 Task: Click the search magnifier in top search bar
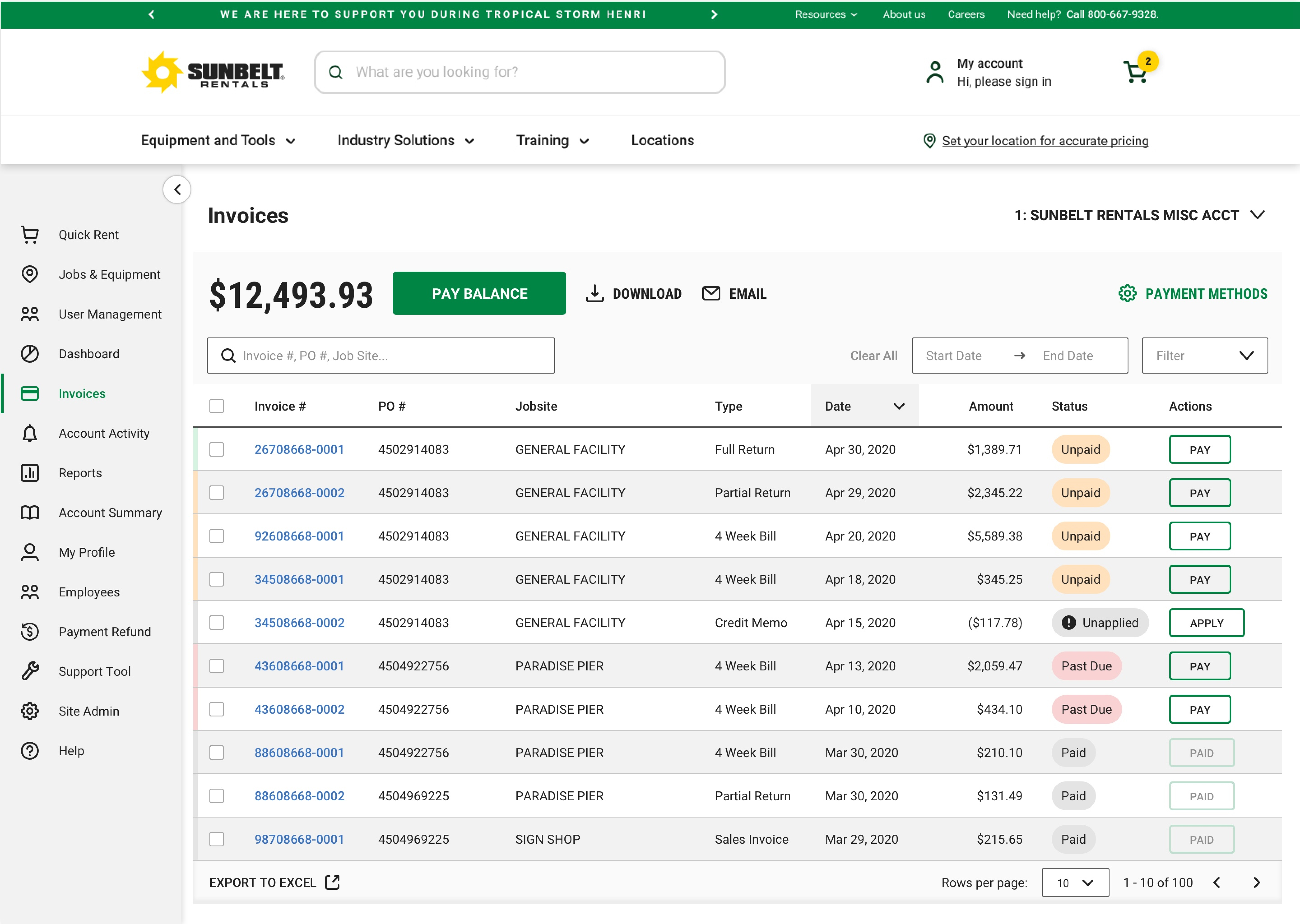(336, 72)
